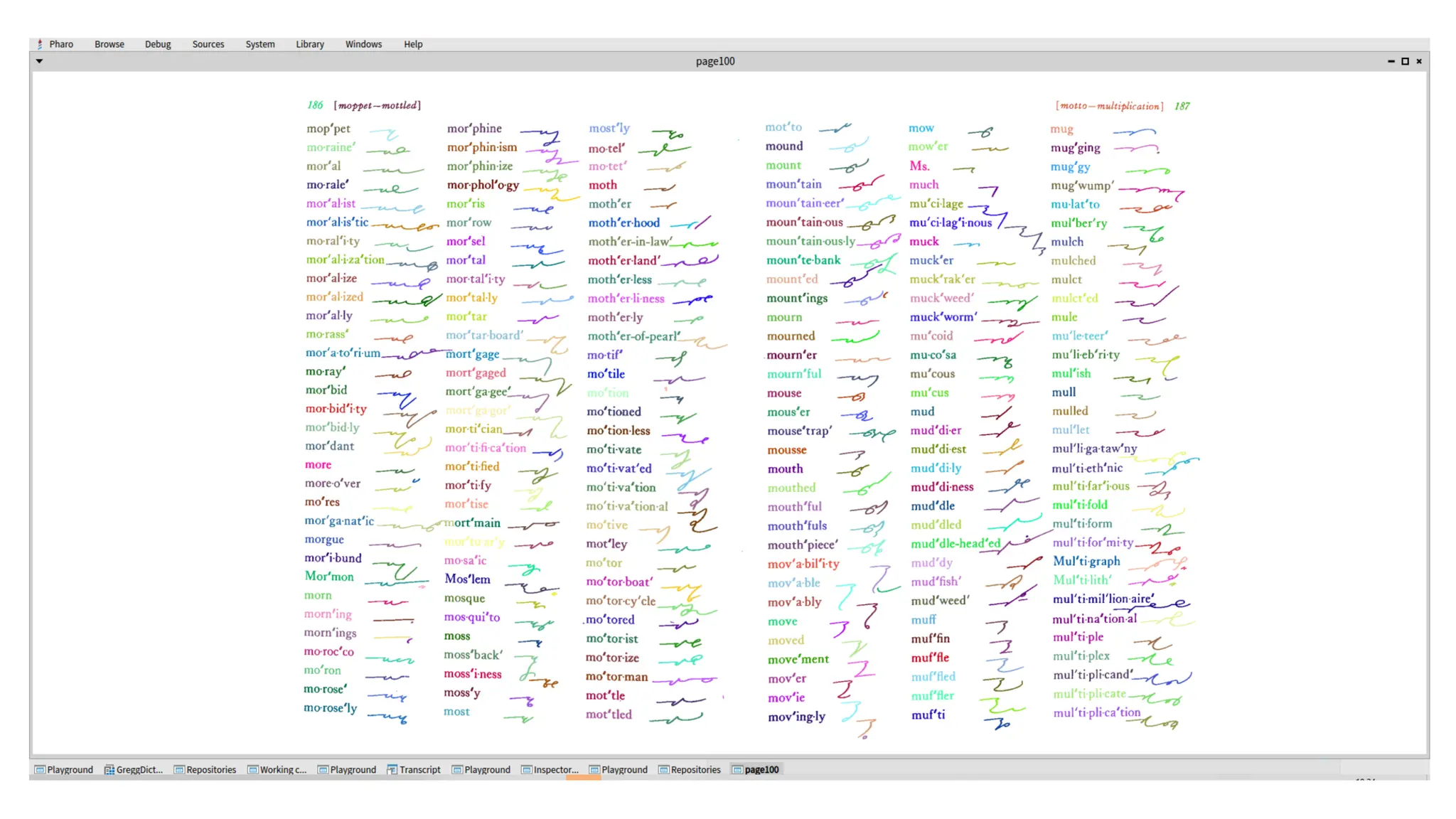Viewport: 1456px width, 819px height.
Task: Click the Inspector window icon in taskbar
Action: [527, 770]
